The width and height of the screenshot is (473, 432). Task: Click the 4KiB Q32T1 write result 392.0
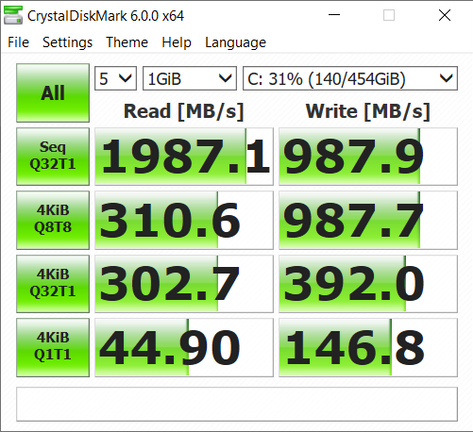tap(368, 284)
